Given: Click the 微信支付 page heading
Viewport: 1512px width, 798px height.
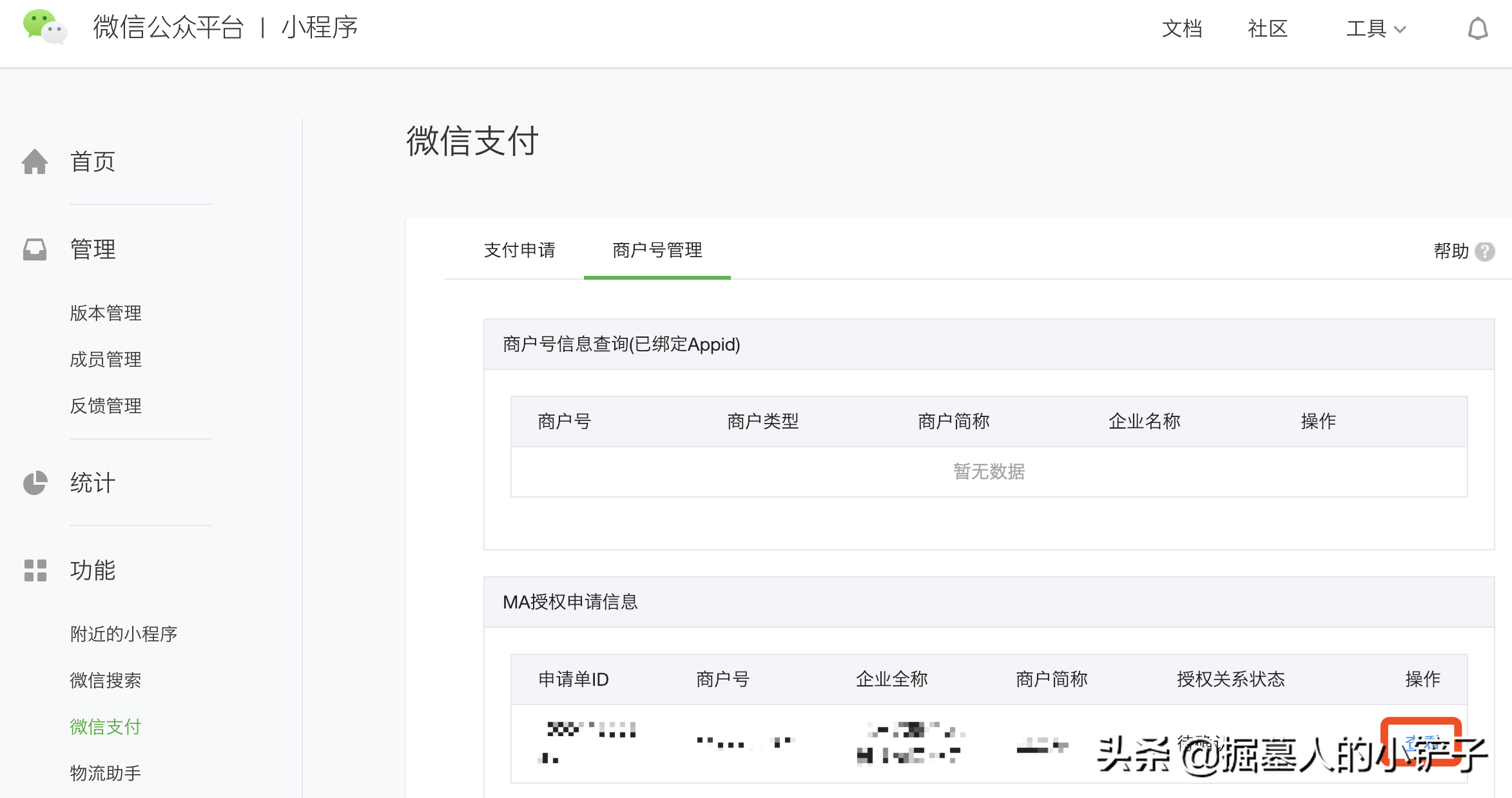Looking at the screenshot, I should click(x=472, y=141).
